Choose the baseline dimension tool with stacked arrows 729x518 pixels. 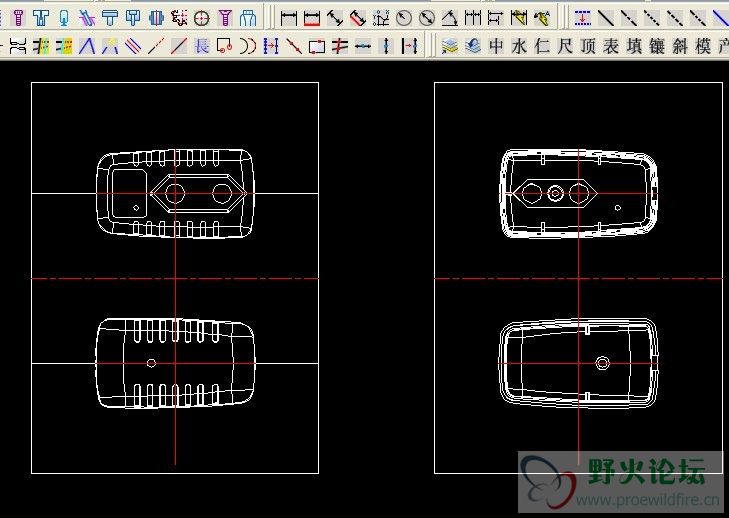click(496, 18)
